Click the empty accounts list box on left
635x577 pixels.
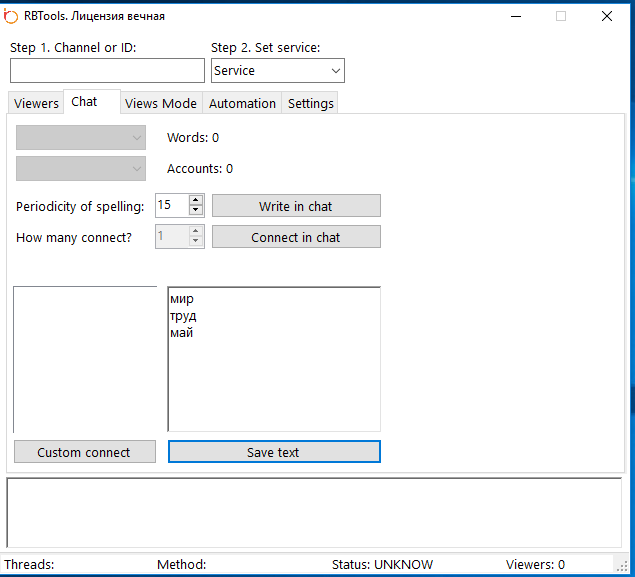[85, 360]
